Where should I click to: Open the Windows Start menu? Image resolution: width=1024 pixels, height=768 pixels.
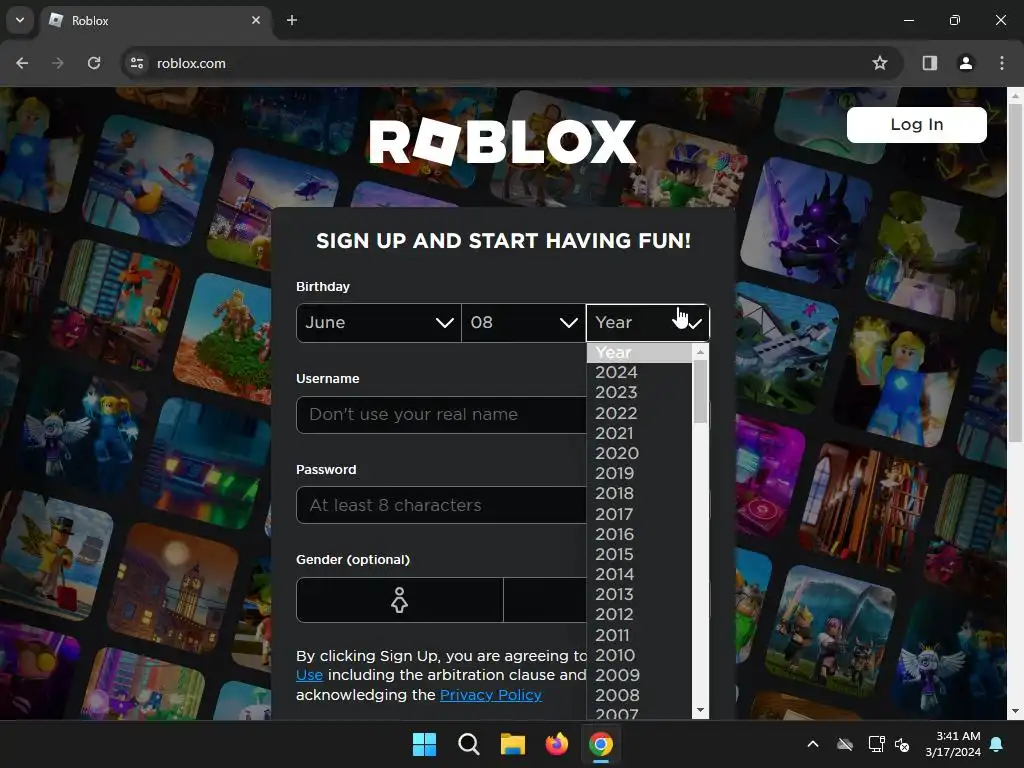click(x=424, y=744)
